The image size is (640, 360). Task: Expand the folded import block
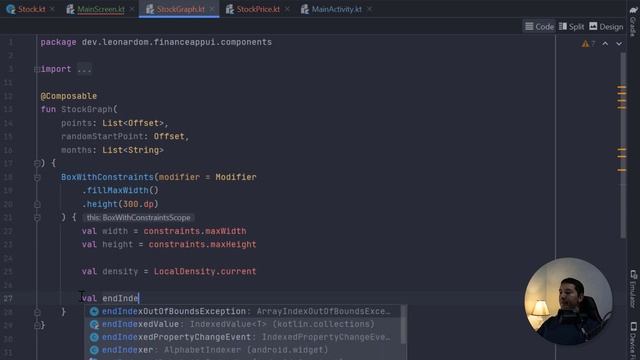coord(37,69)
